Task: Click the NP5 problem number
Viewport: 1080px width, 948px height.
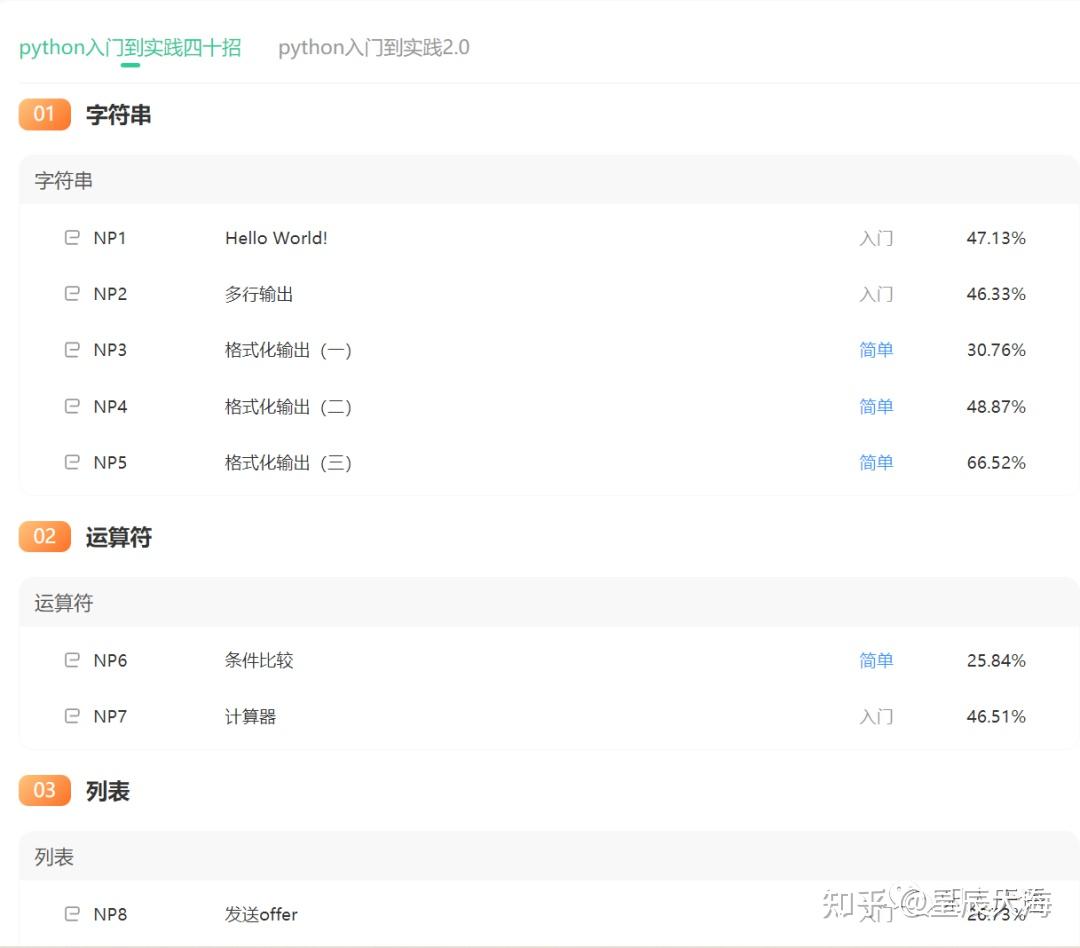Action: pos(110,462)
